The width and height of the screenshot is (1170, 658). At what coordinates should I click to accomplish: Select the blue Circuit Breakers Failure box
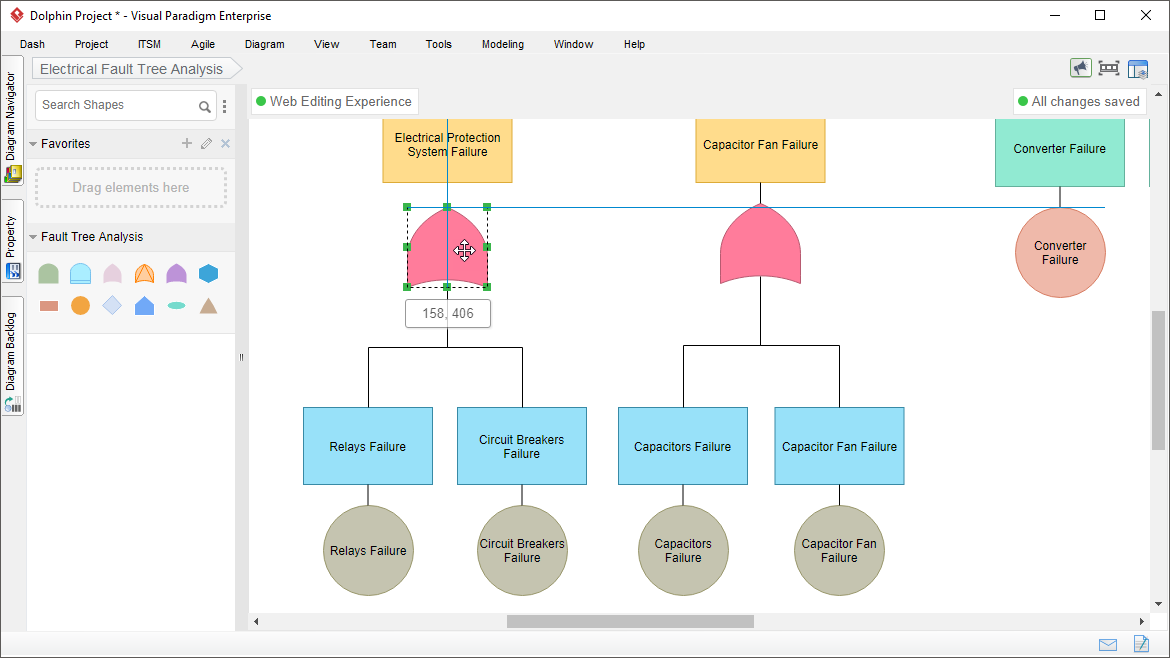coord(522,446)
